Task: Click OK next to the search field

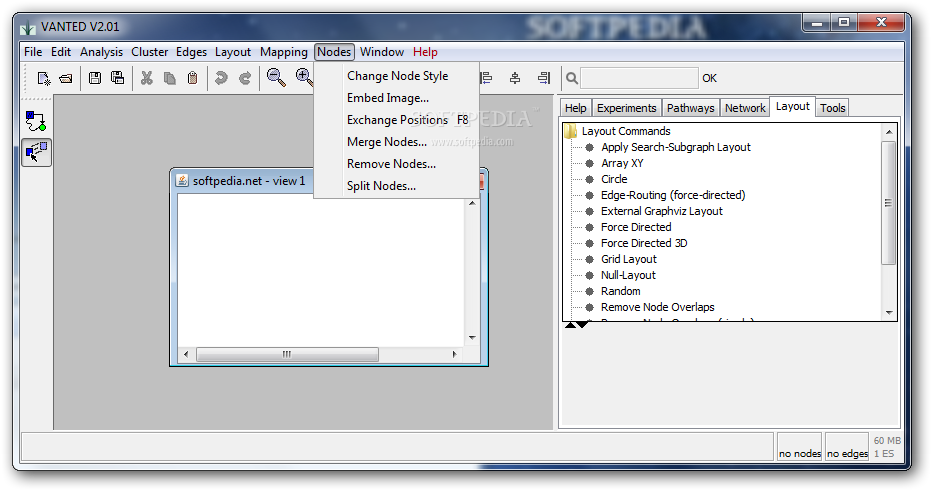Action: tap(709, 78)
